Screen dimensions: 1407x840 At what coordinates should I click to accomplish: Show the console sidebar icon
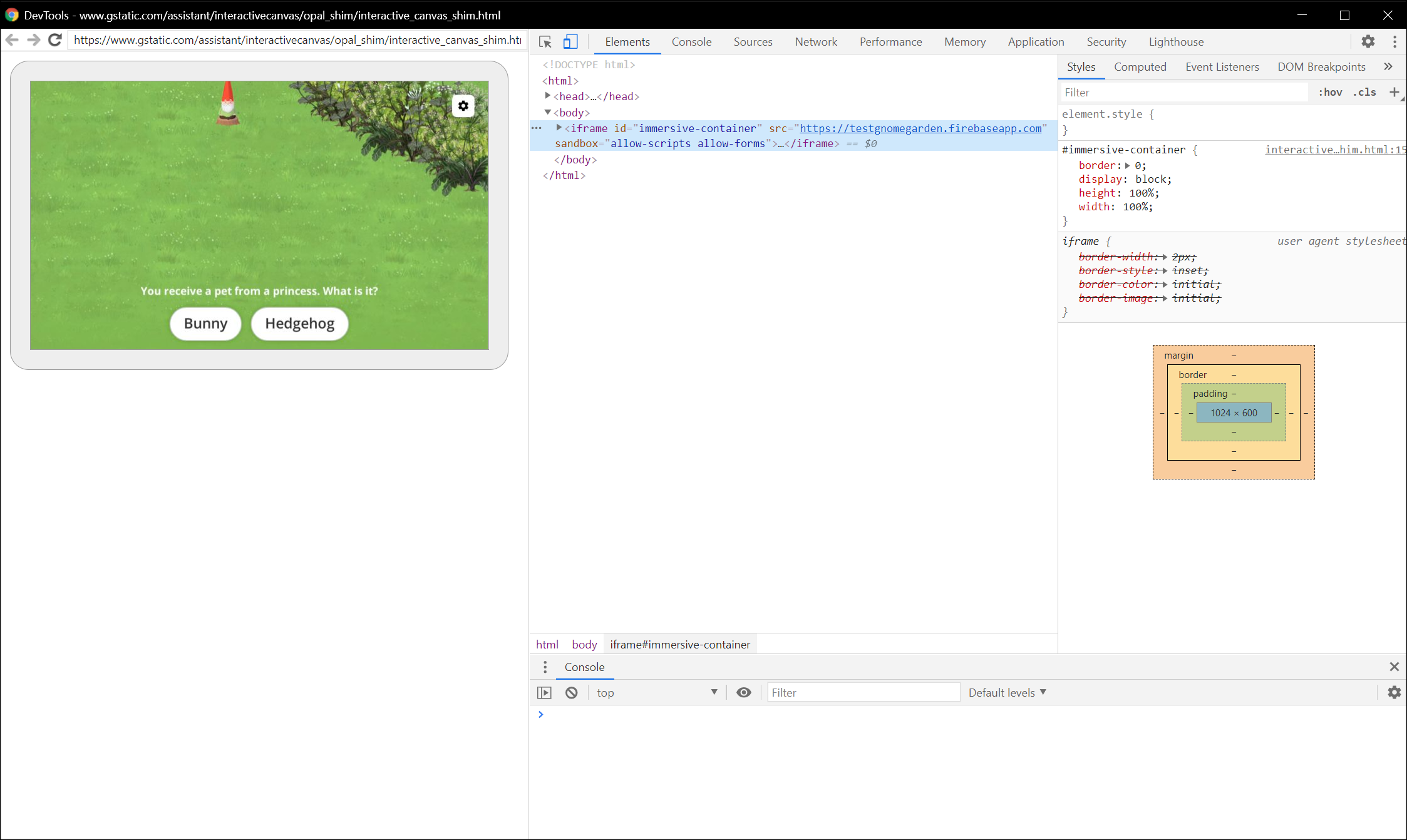coord(545,692)
